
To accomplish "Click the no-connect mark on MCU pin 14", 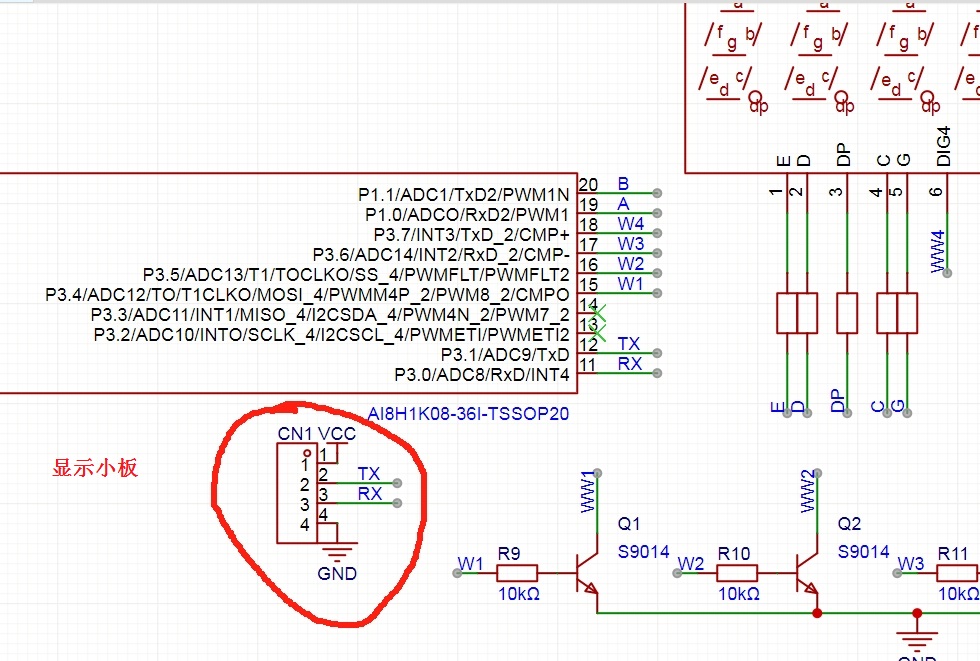I will [x=598, y=312].
